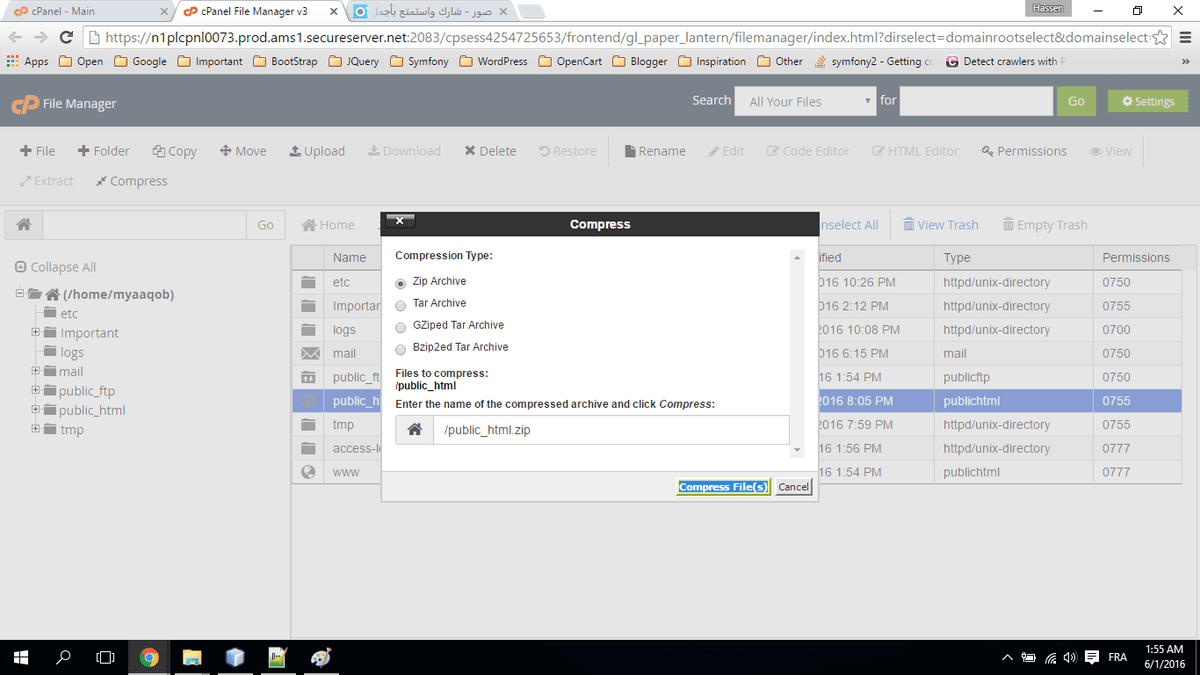Open the Windows Start menu
1200x675 pixels.
pos(22,657)
